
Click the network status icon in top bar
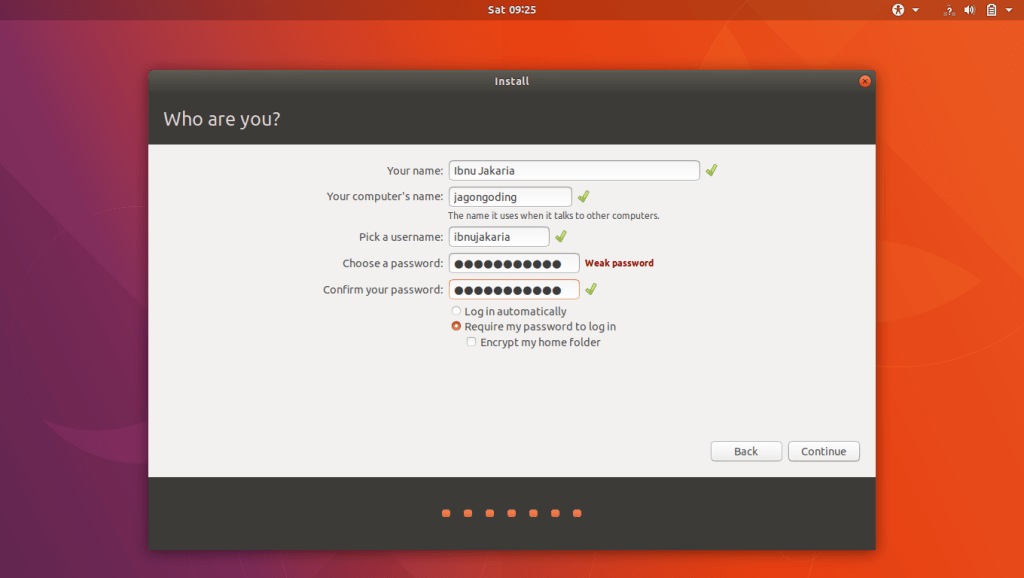[x=948, y=10]
